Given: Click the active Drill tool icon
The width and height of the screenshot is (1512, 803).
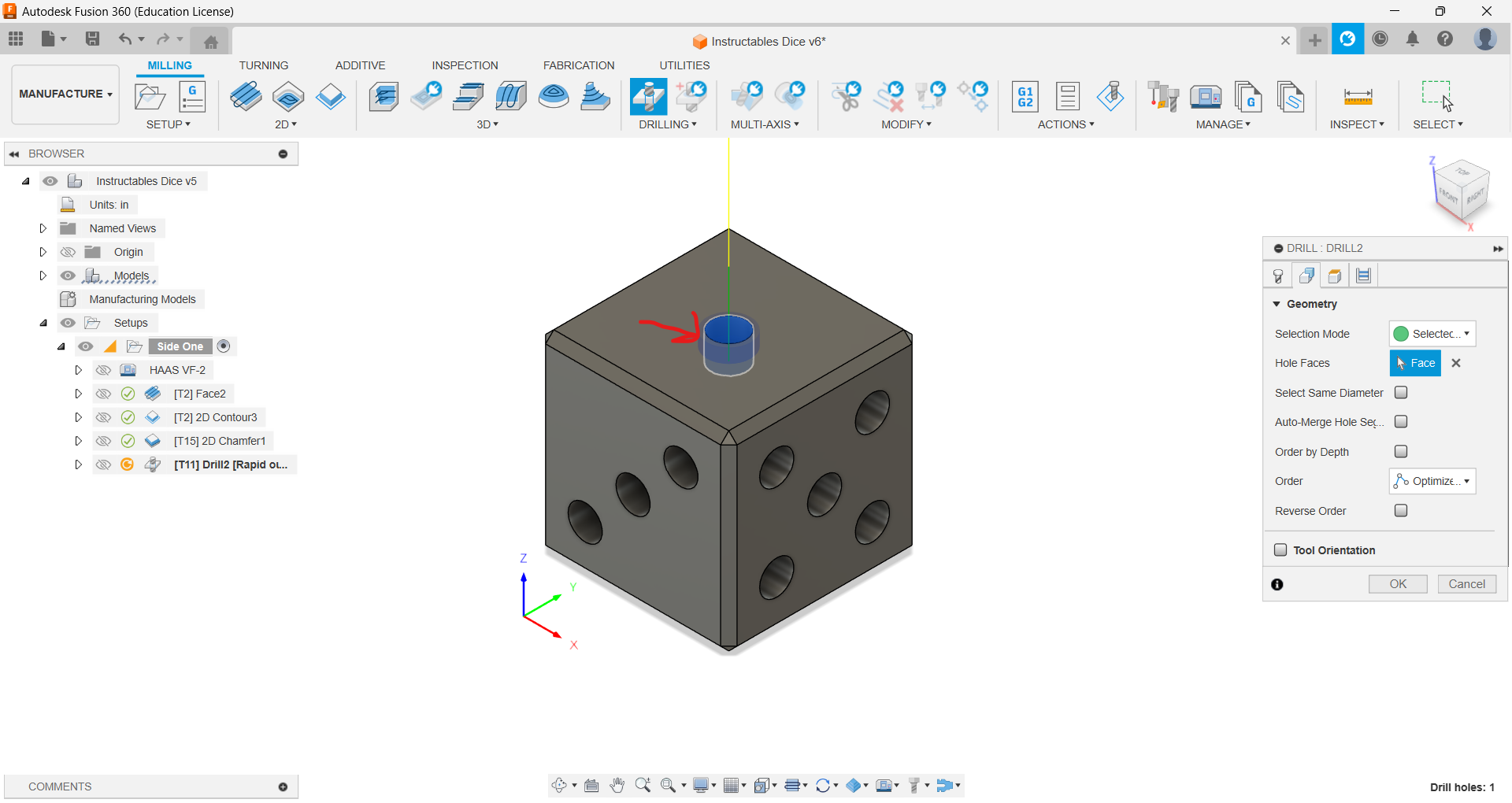Looking at the screenshot, I should pos(648,97).
